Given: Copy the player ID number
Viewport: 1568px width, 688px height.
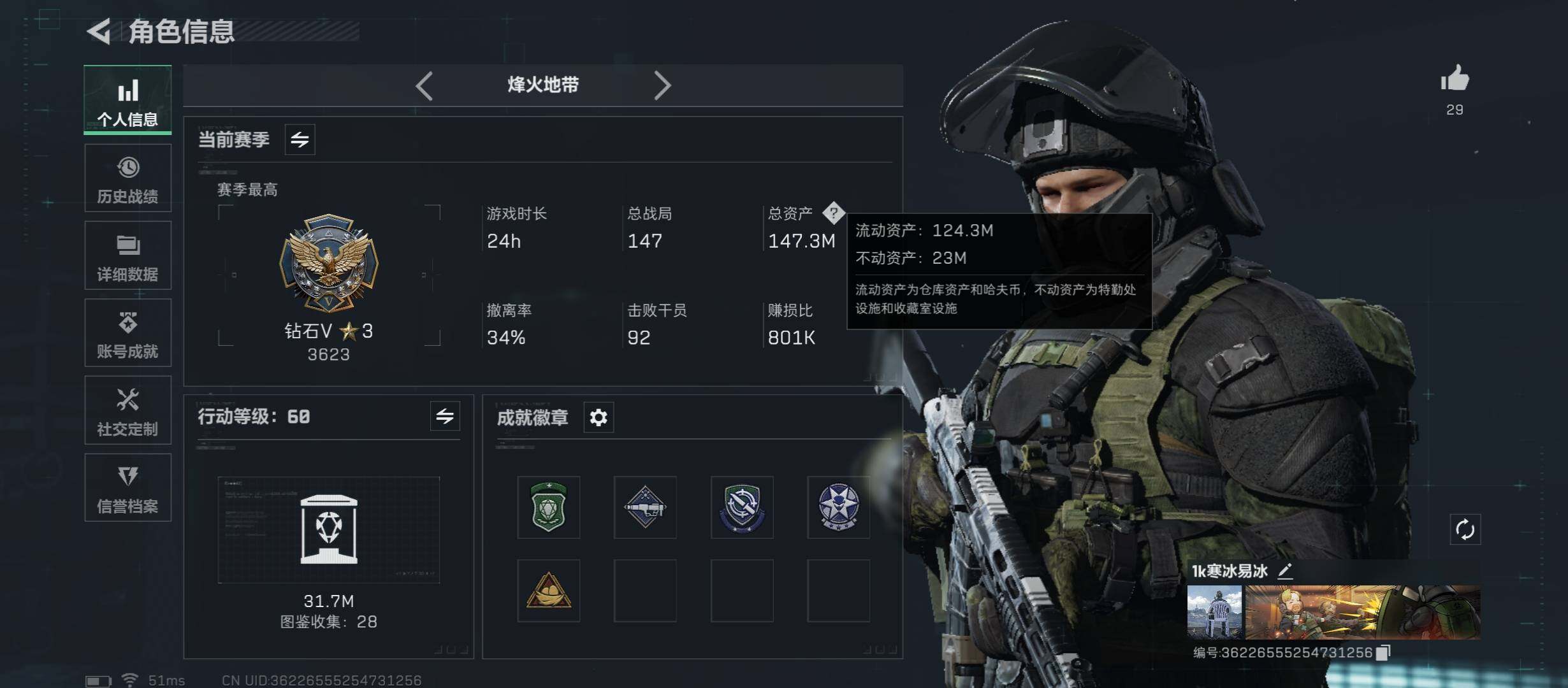Looking at the screenshot, I should click(1383, 652).
